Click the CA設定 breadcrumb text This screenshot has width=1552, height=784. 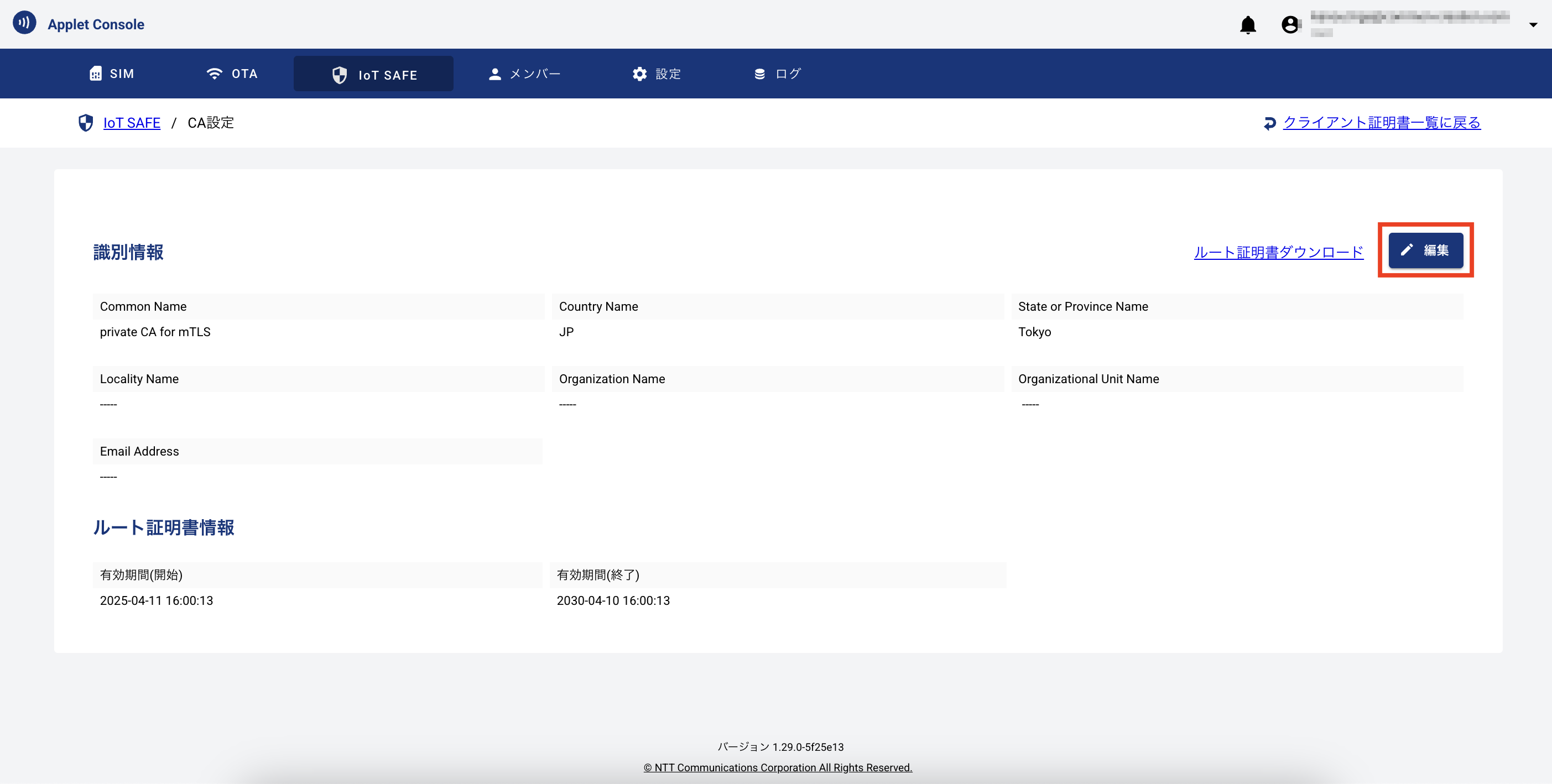pos(210,123)
